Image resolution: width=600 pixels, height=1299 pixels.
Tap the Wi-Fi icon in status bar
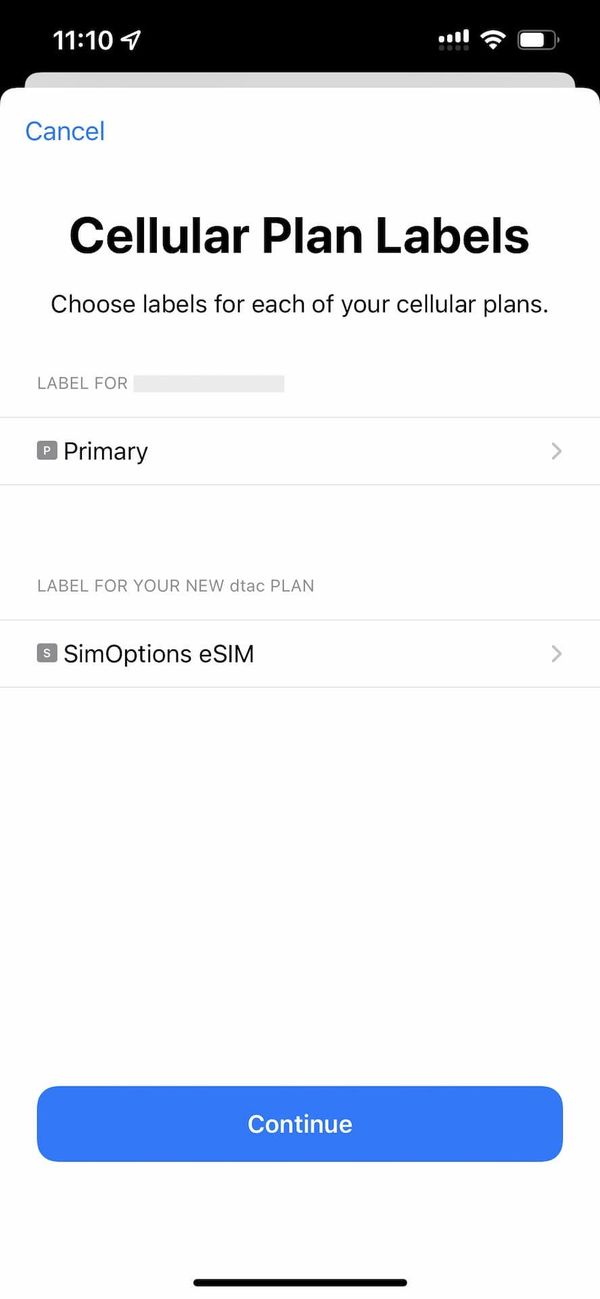pyautogui.click(x=493, y=39)
